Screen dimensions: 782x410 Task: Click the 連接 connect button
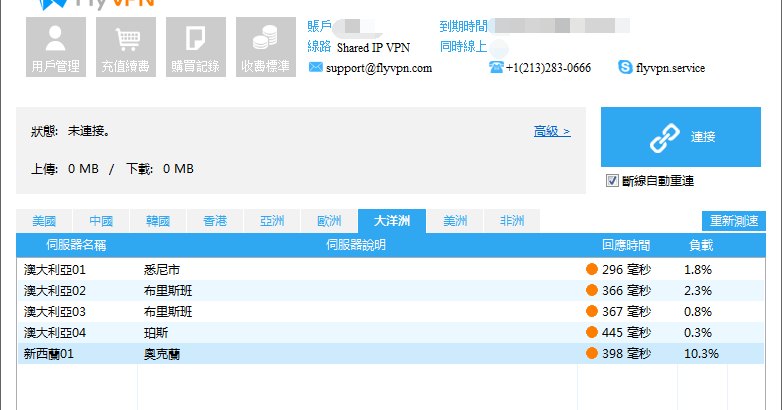point(681,137)
